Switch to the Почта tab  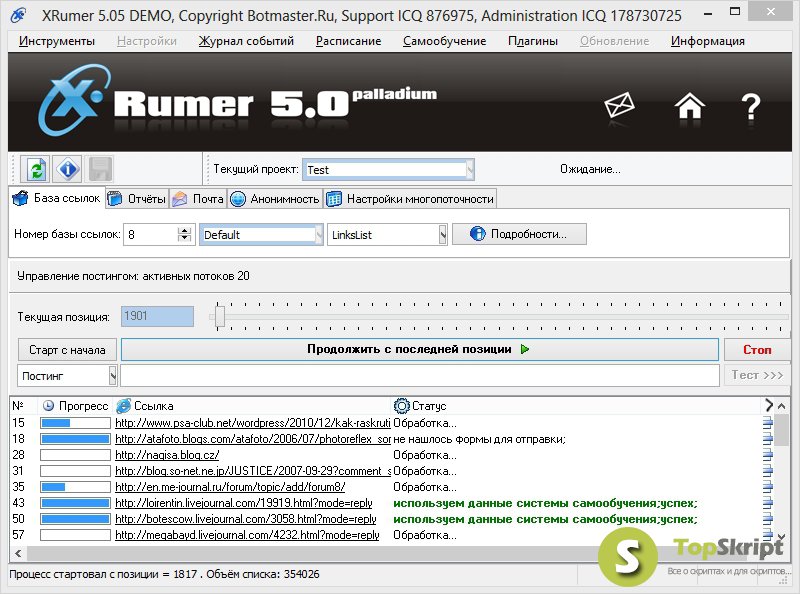[x=198, y=199]
